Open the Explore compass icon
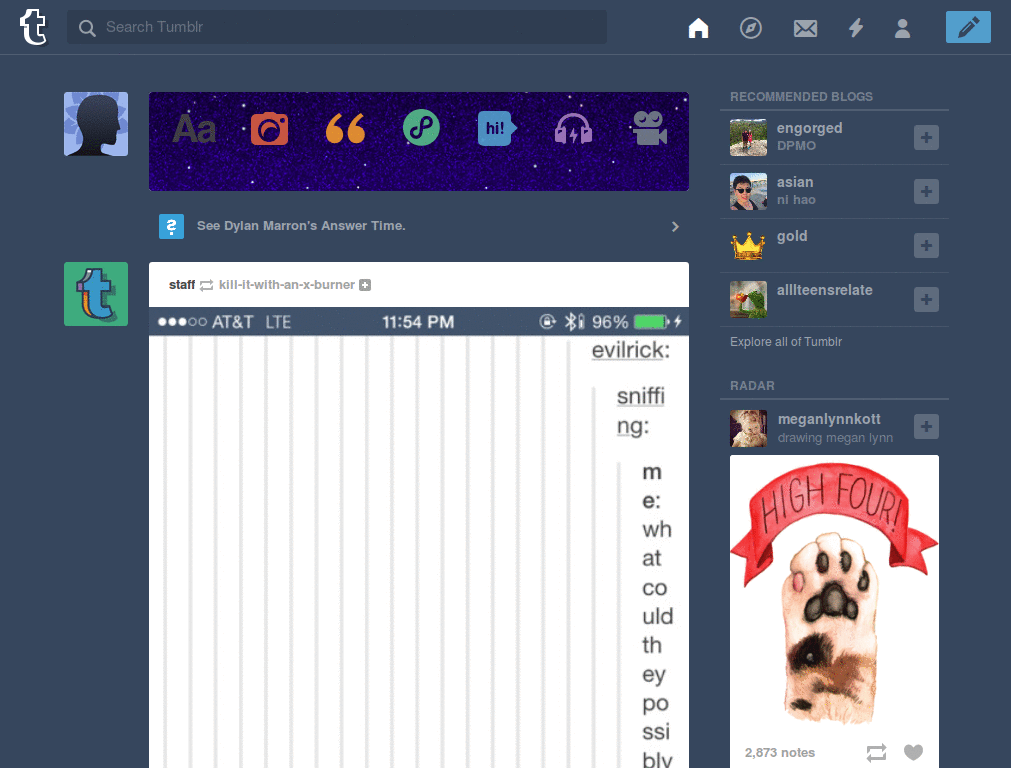Image resolution: width=1024 pixels, height=768 pixels. 750,27
